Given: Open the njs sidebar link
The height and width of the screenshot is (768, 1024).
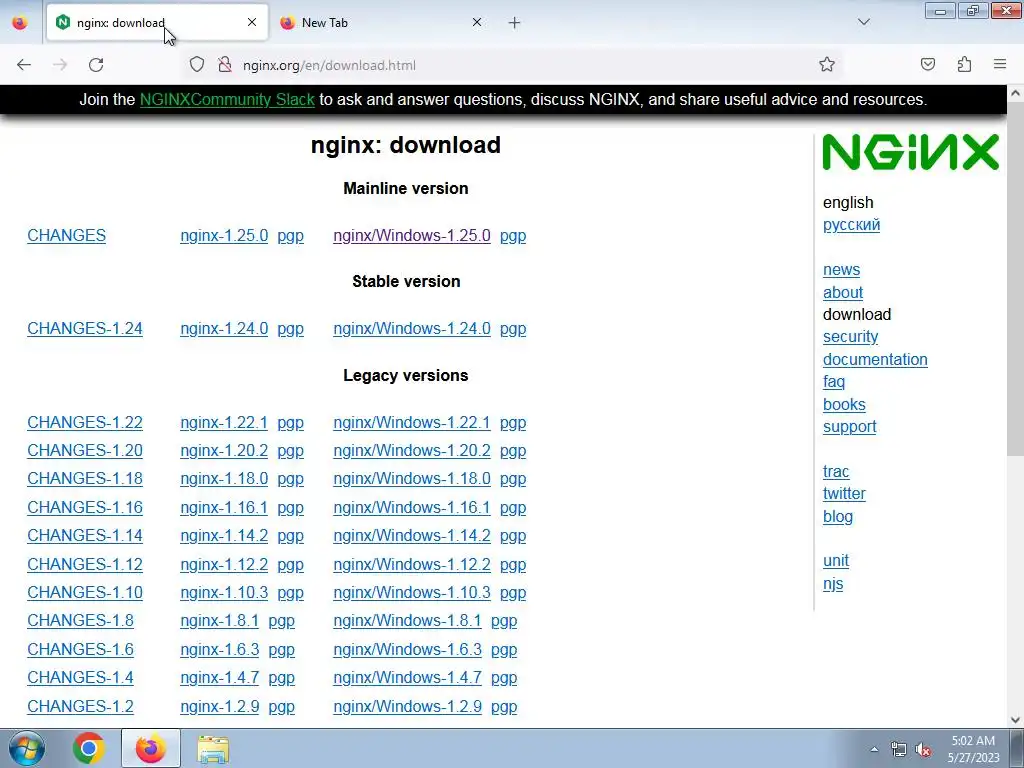Looking at the screenshot, I should coord(833,584).
